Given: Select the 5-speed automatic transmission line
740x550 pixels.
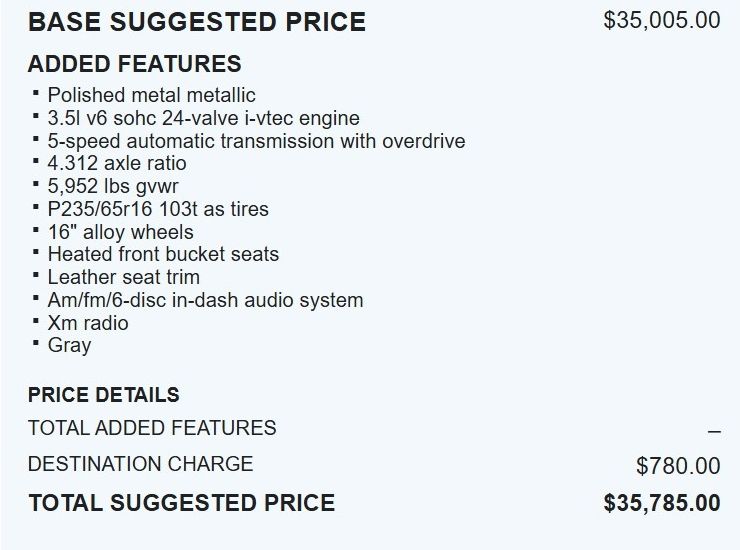Looking at the screenshot, I should (x=256, y=141).
